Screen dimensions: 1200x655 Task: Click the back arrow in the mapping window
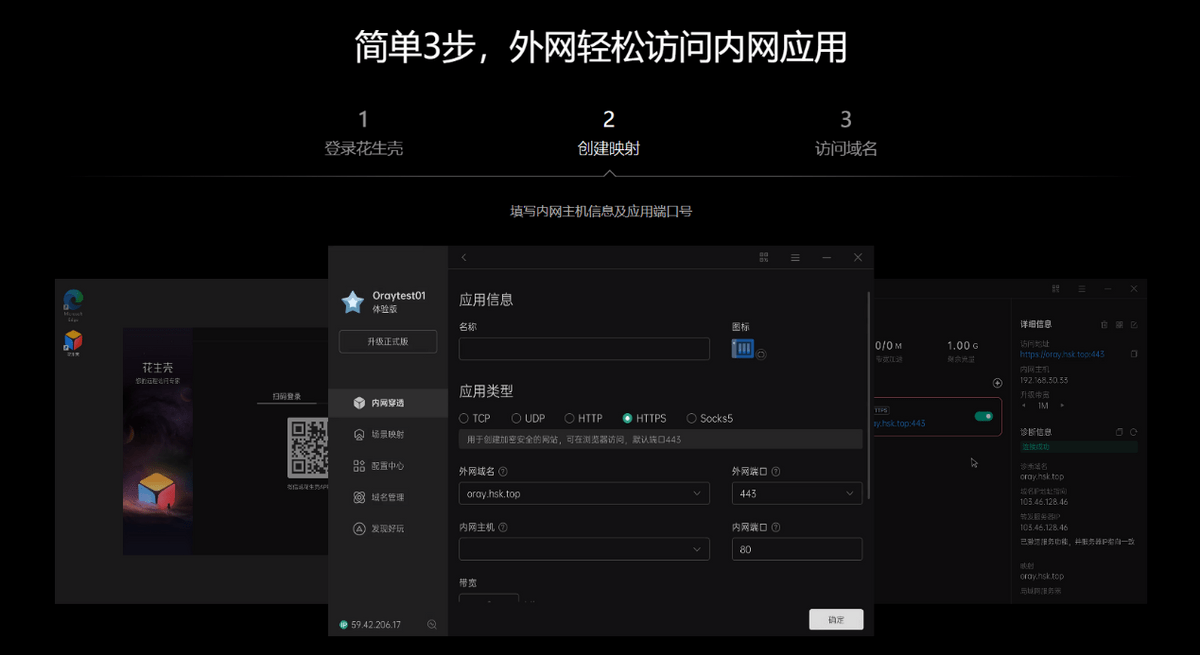coord(464,258)
